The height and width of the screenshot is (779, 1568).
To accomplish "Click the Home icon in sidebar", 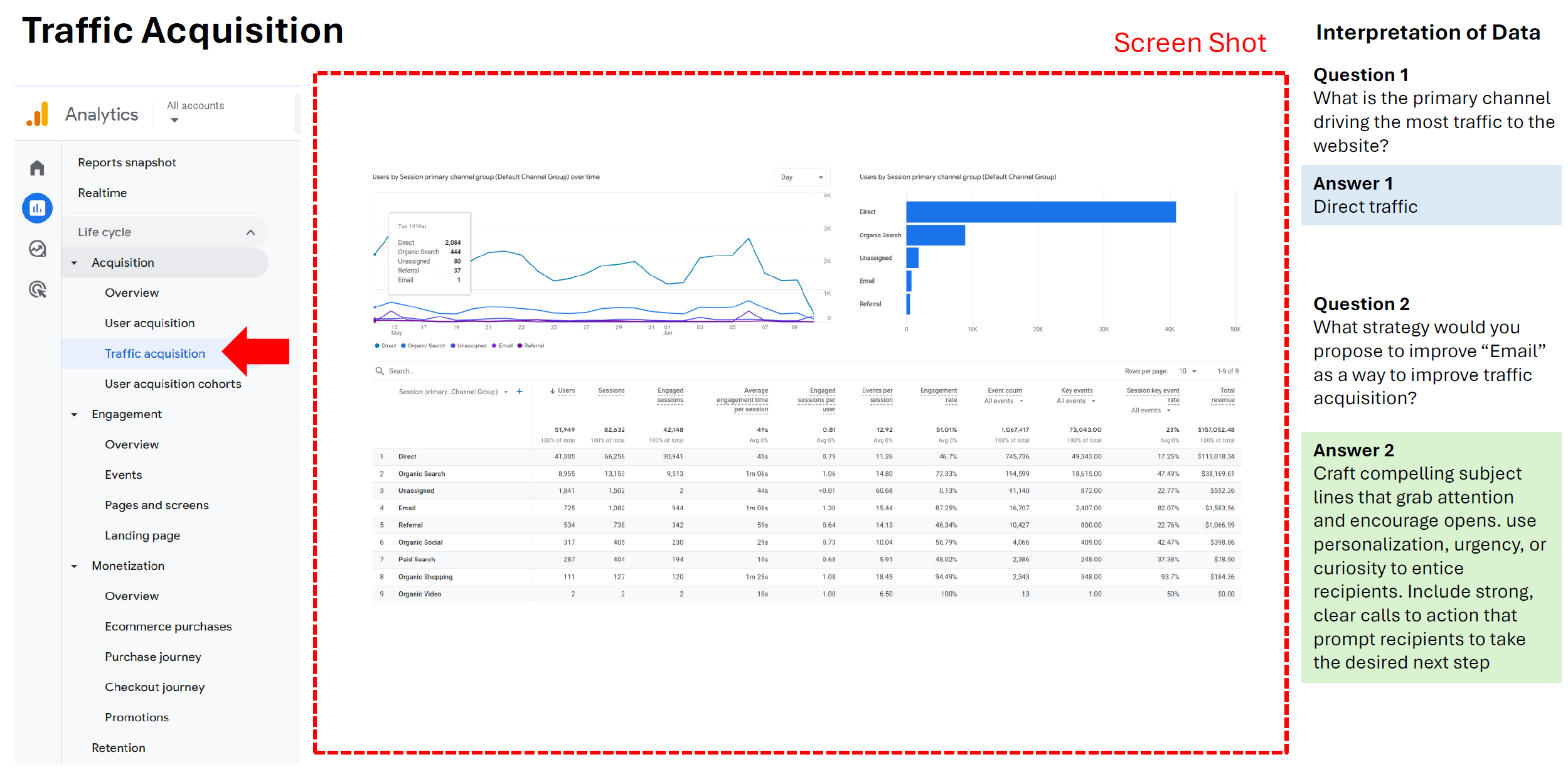I will tap(37, 168).
